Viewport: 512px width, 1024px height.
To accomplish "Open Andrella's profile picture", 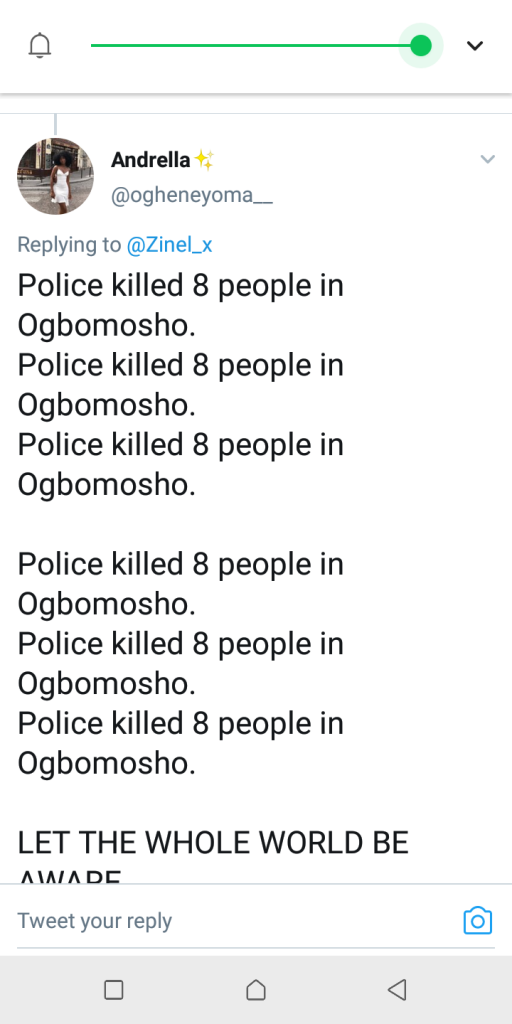I will tap(56, 176).
